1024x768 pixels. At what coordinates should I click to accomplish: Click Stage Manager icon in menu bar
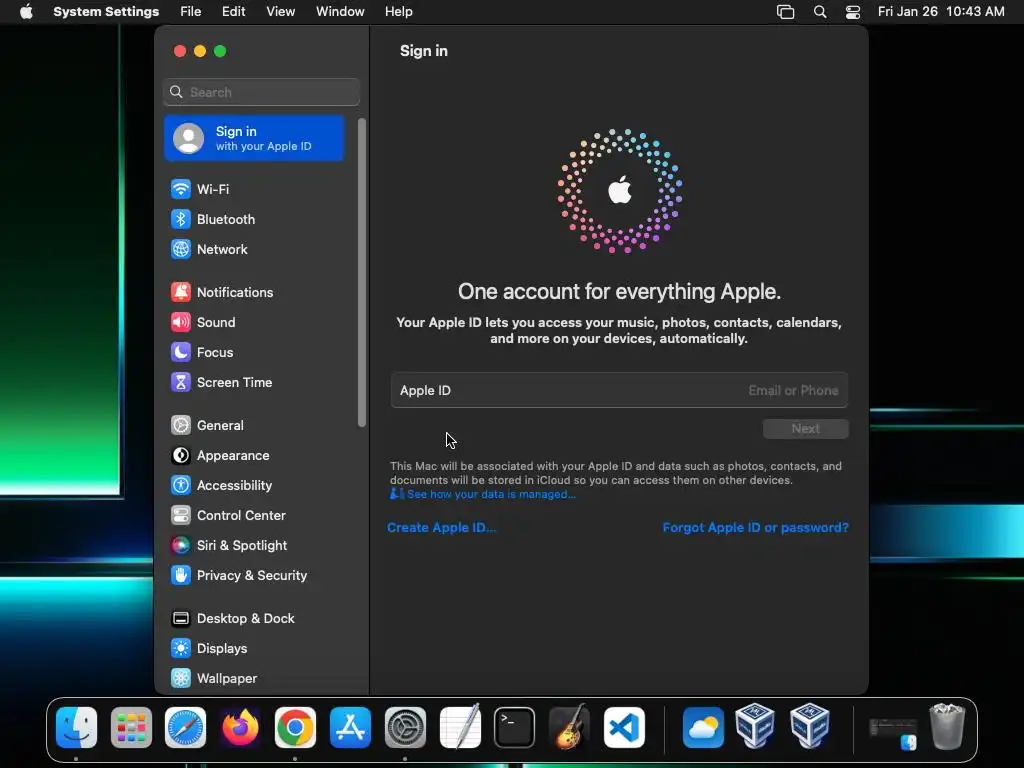[x=786, y=12]
